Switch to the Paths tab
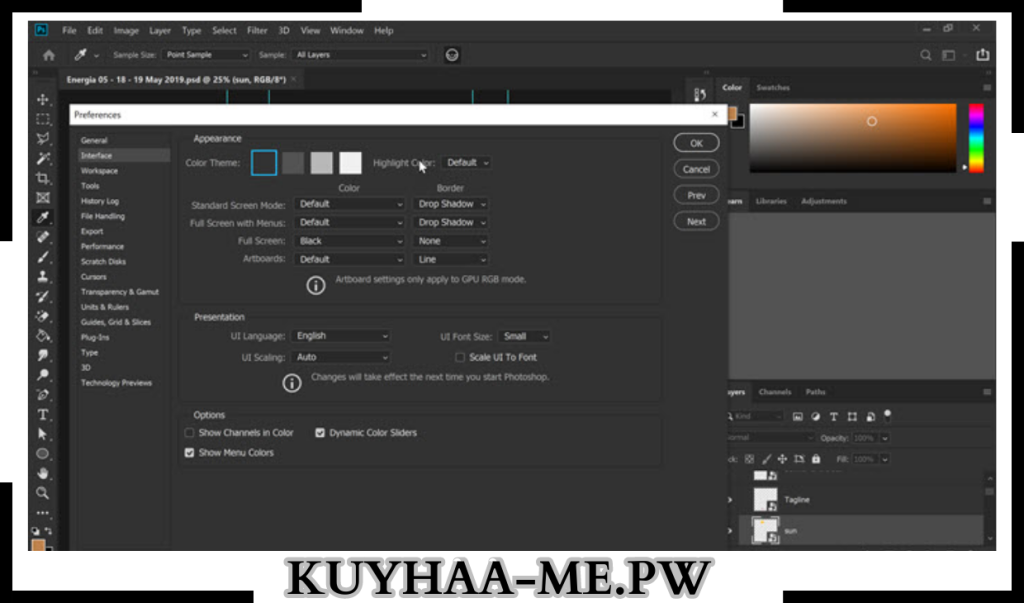Image resolution: width=1024 pixels, height=603 pixels. 815,392
